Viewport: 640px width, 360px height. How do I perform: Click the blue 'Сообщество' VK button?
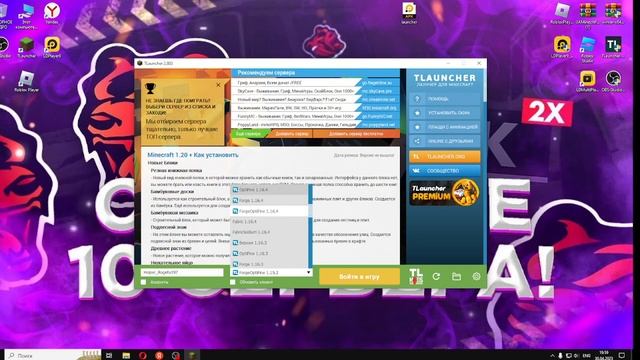click(444, 171)
